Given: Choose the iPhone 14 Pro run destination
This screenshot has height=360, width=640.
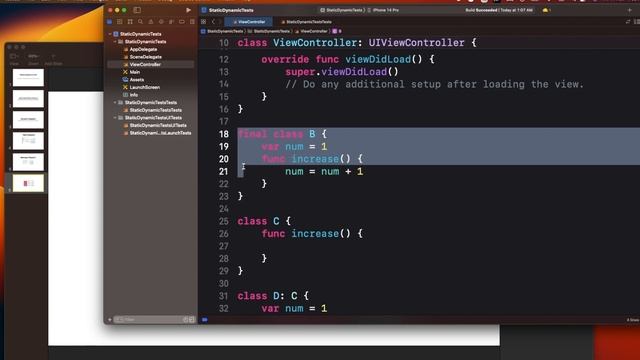Looking at the screenshot, I should (384, 10).
